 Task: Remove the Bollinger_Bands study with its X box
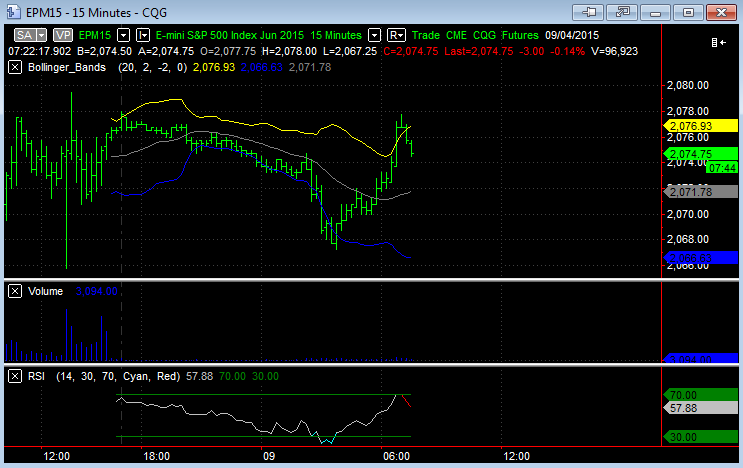pyautogui.click(x=15, y=67)
